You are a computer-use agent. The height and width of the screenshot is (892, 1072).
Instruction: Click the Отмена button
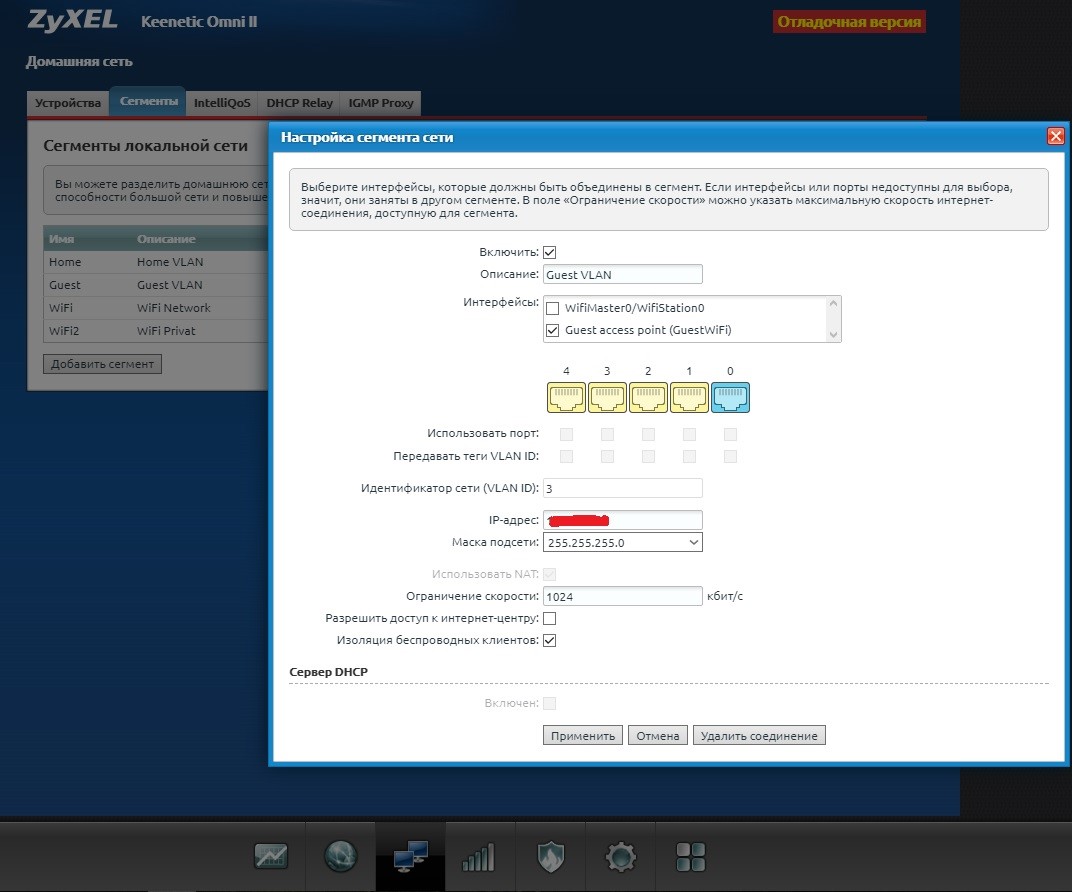pos(658,735)
